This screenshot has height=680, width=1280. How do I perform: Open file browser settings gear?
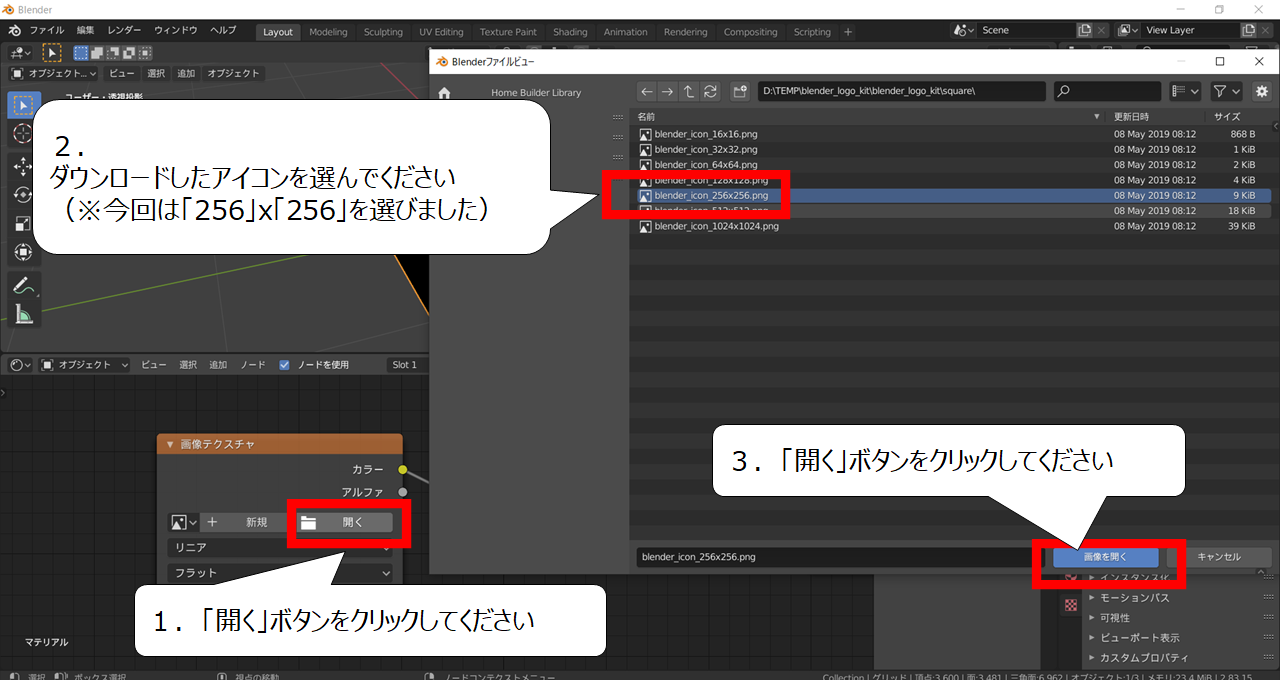(x=1261, y=91)
